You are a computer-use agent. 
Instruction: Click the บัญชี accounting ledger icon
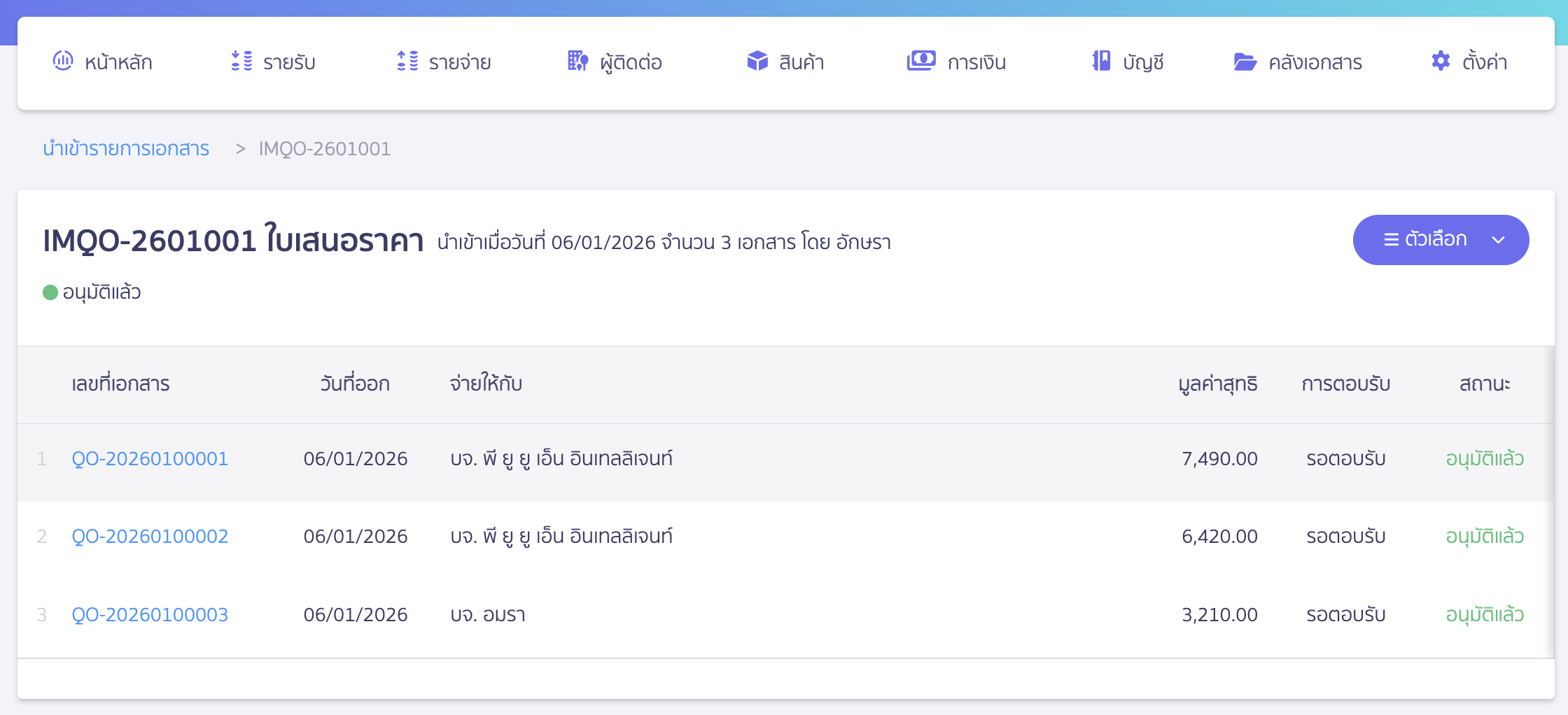click(1100, 61)
